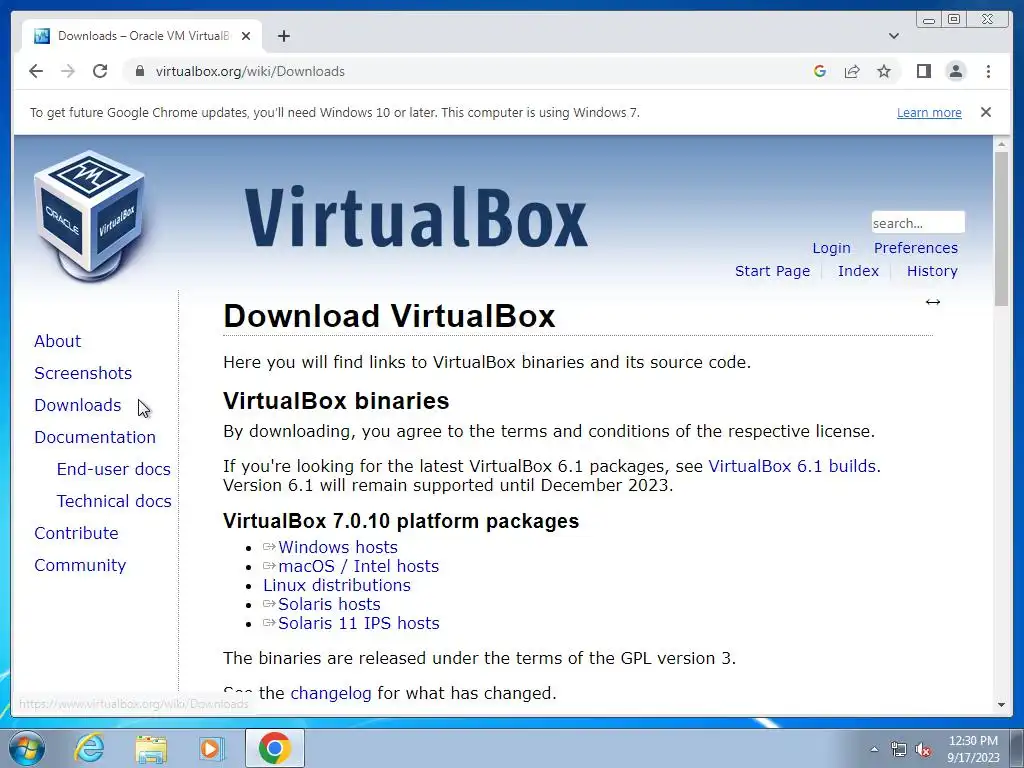Open the Chrome profile avatar menu
1024x768 pixels.
coord(955,71)
